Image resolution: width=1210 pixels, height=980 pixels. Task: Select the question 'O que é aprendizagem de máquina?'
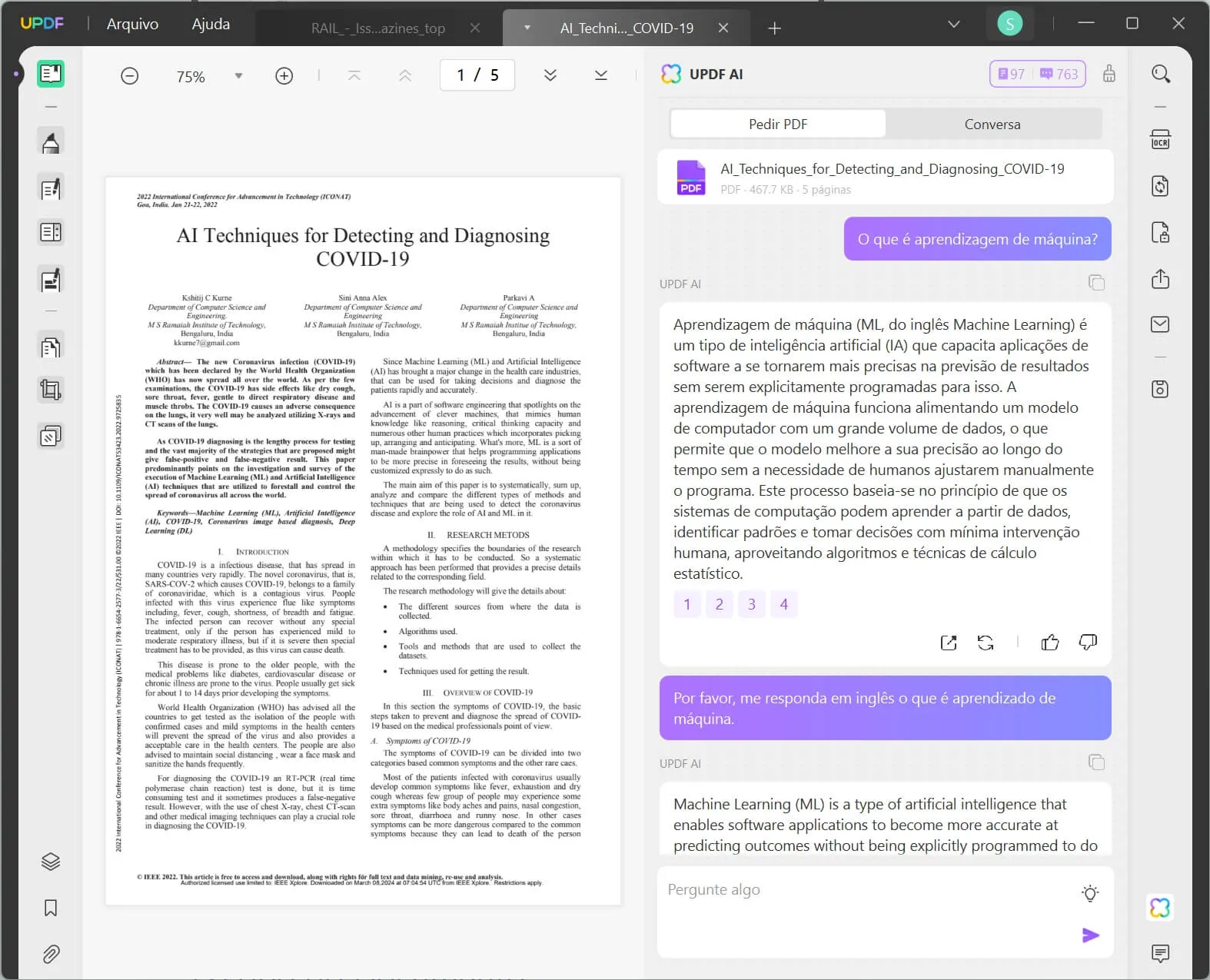coord(978,239)
